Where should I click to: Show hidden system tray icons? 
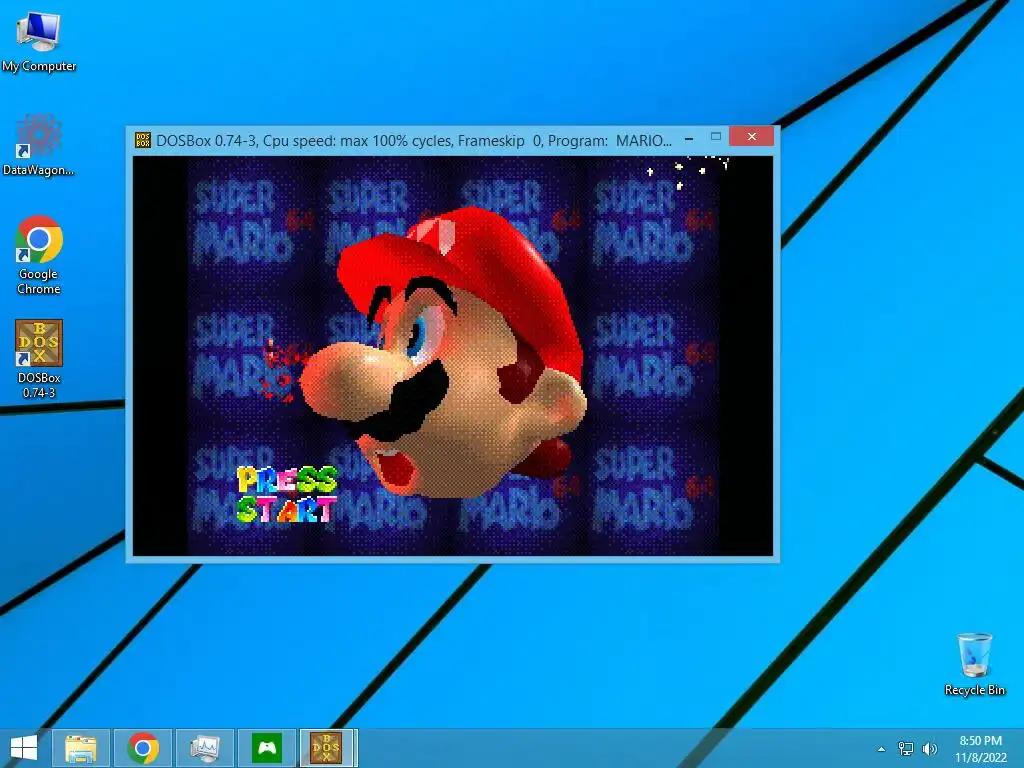[882, 749]
